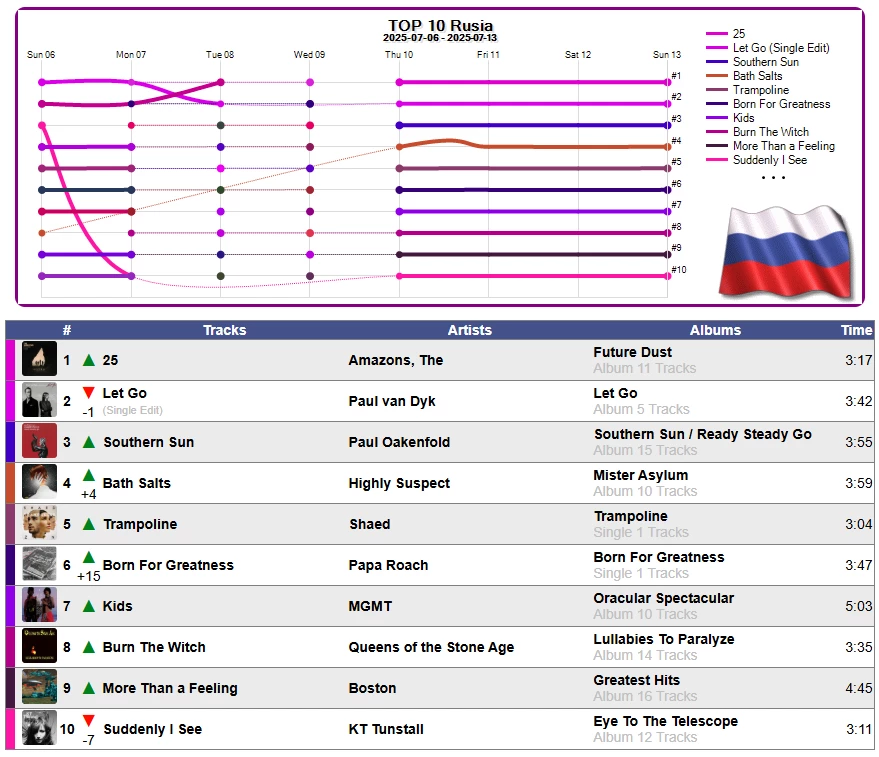Select the Suddenly I See cover thumbnail
Image resolution: width=879 pixels, height=757 pixels.
click(39, 727)
